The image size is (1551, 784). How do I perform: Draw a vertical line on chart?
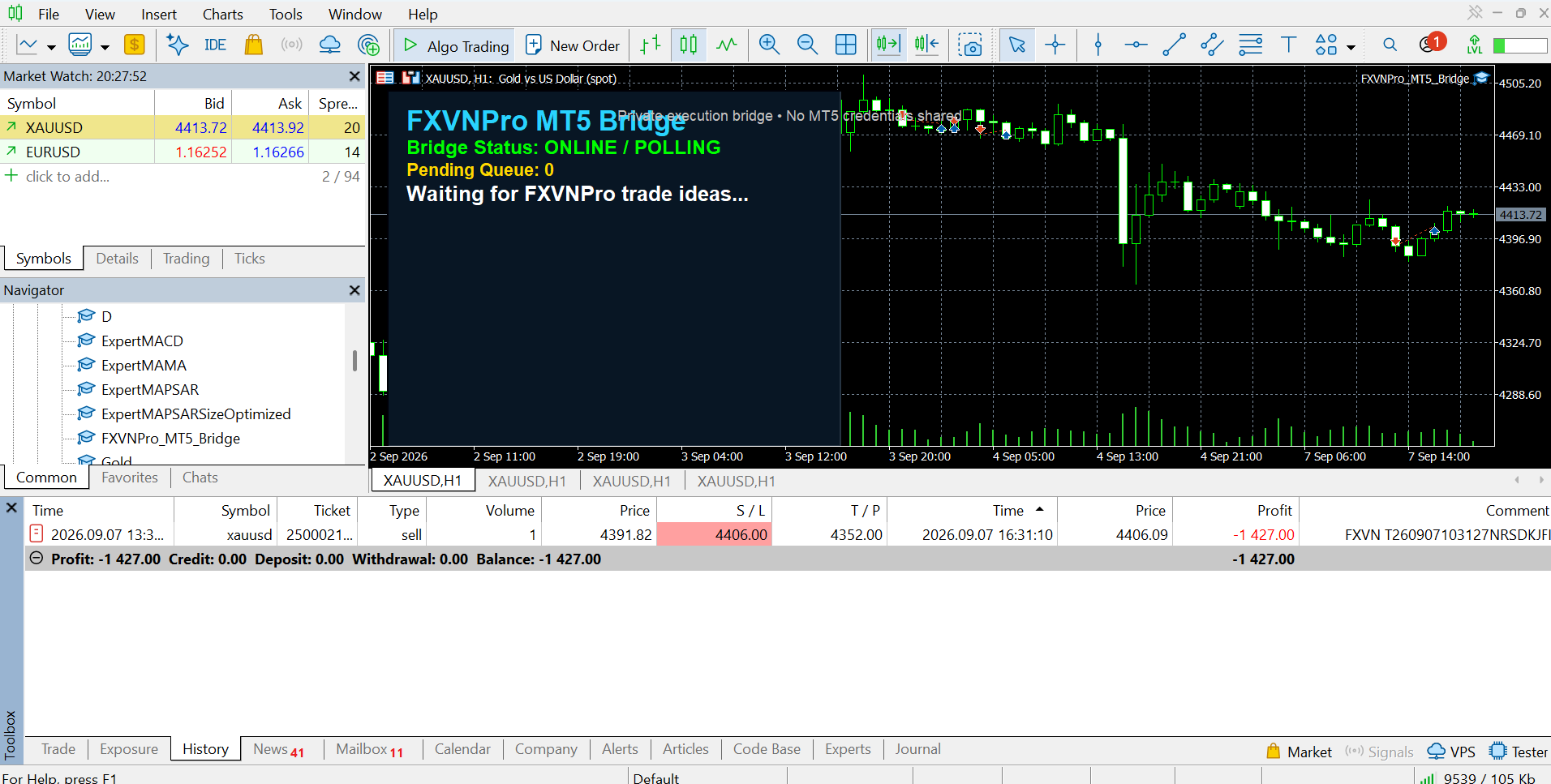[x=1098, y=45]
